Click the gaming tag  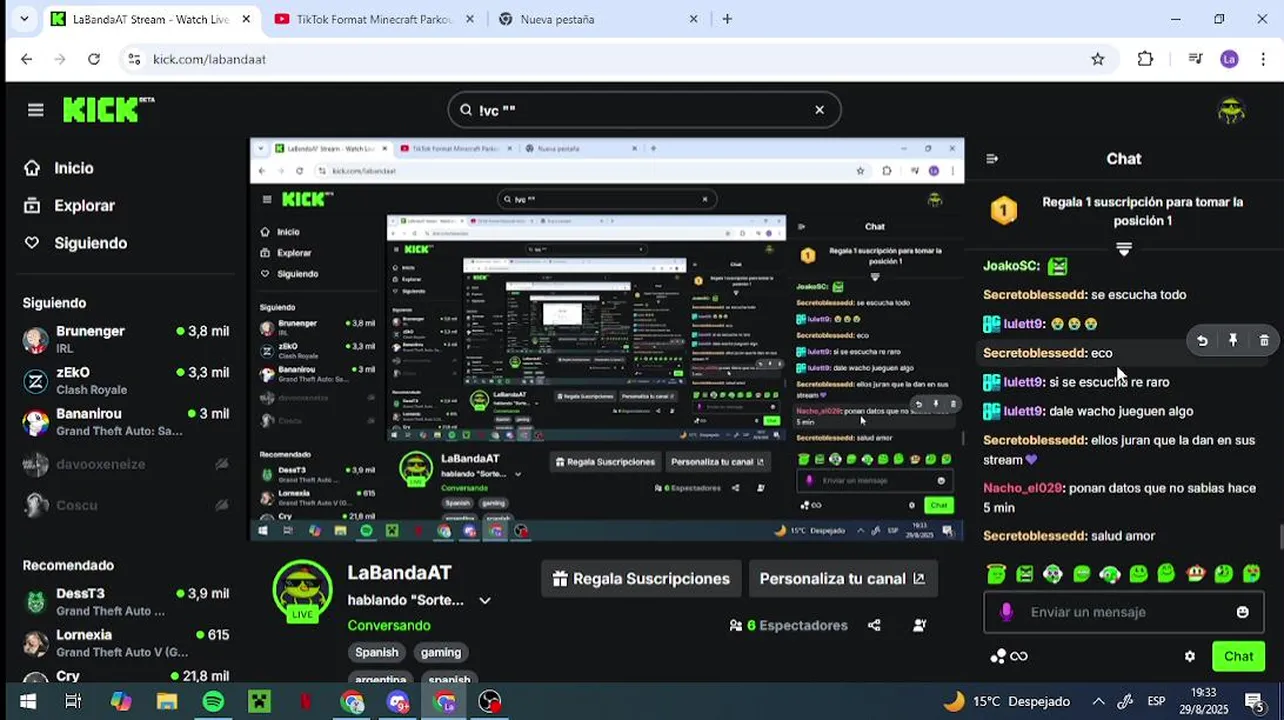click(x=441, y=652)
